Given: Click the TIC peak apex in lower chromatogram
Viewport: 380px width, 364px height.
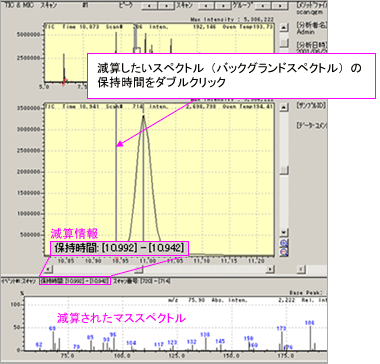Looking at the screenshot, I should pos(143,116).
